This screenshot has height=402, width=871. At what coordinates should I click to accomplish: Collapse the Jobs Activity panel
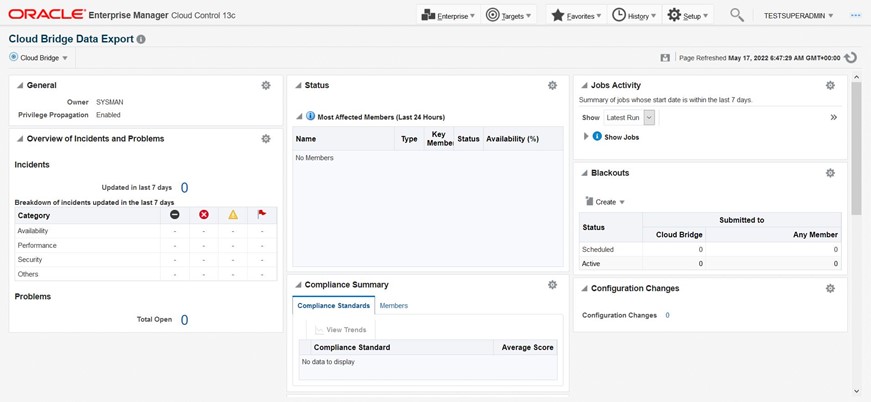584,86
